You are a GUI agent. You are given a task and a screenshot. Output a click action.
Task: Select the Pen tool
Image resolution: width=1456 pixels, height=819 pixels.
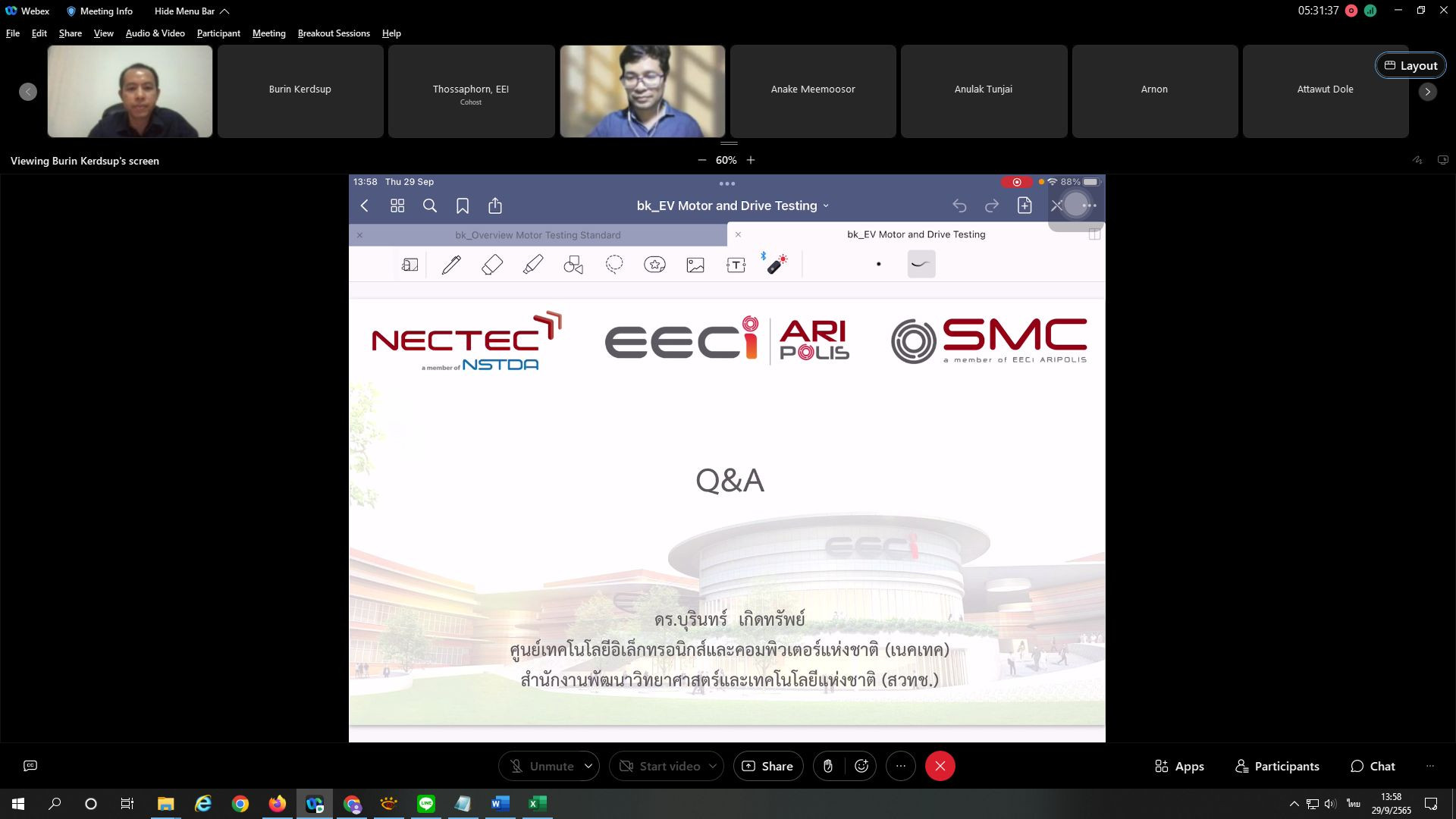click(451, 265)
